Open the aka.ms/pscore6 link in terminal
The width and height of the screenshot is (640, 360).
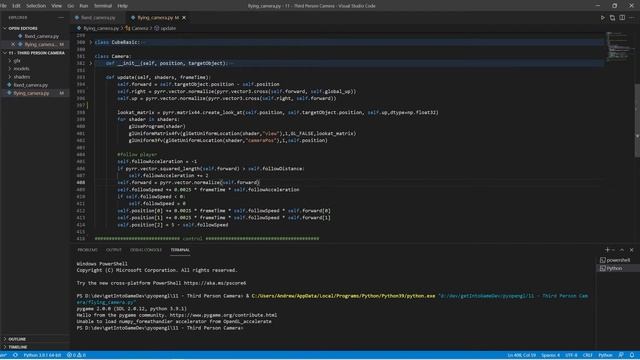click(215, 283)
